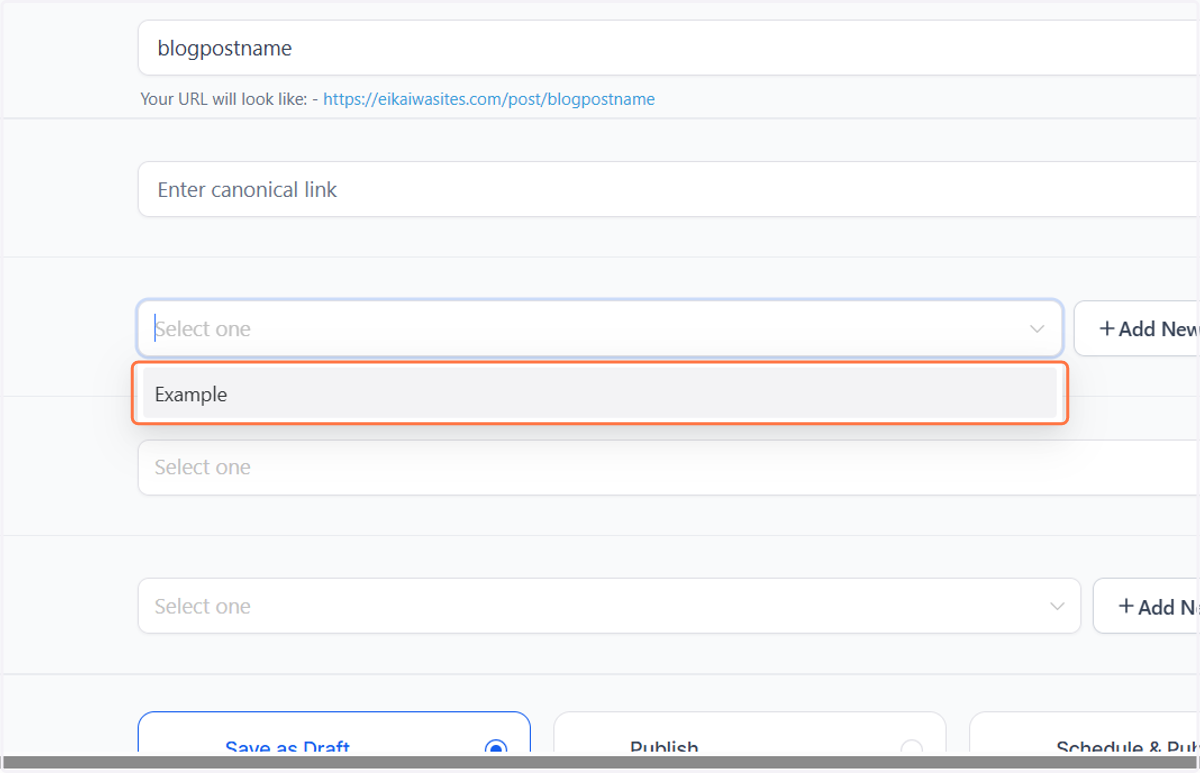Select the Publish radio button
Image resolution: width=1200 pixels, height=773 pixels.
(x=911, y=749)
